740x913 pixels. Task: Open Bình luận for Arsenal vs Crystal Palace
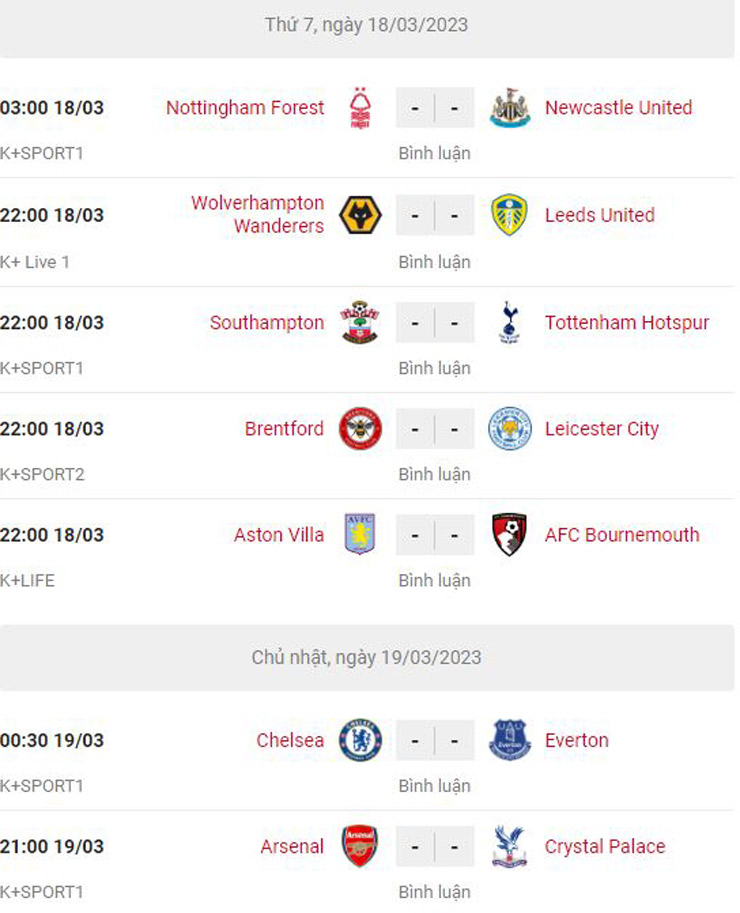[x=434, y=892]
